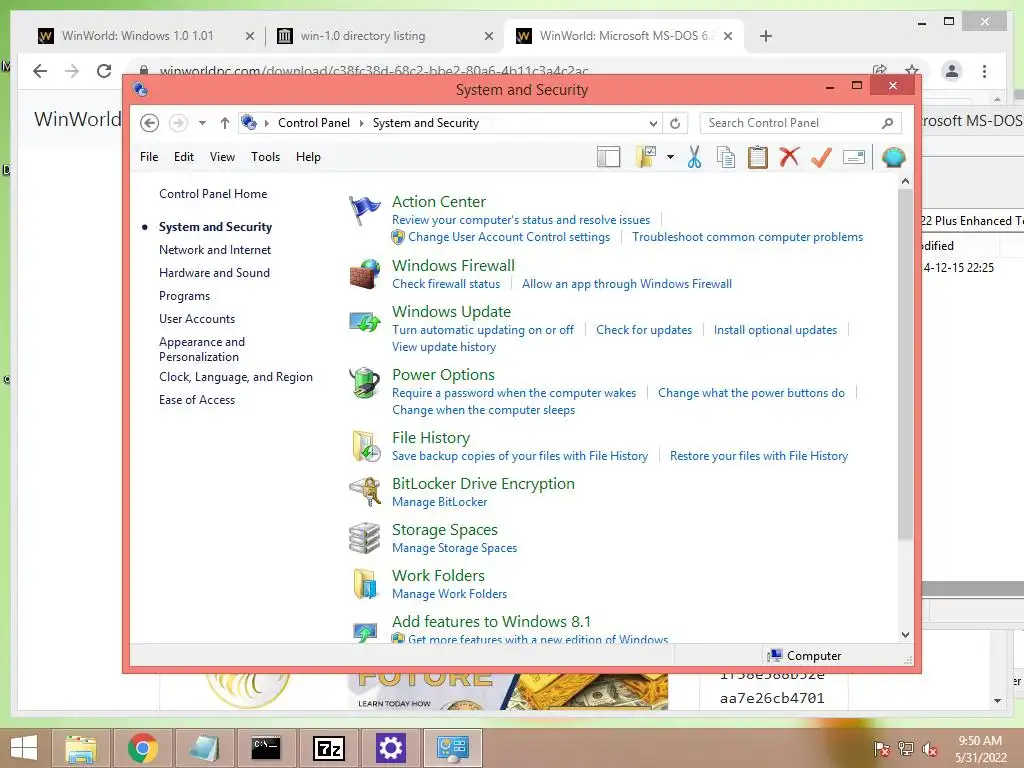Refresh the Control Panel address bar
The height and width of the screenshot is (768, 1024).
675,123
